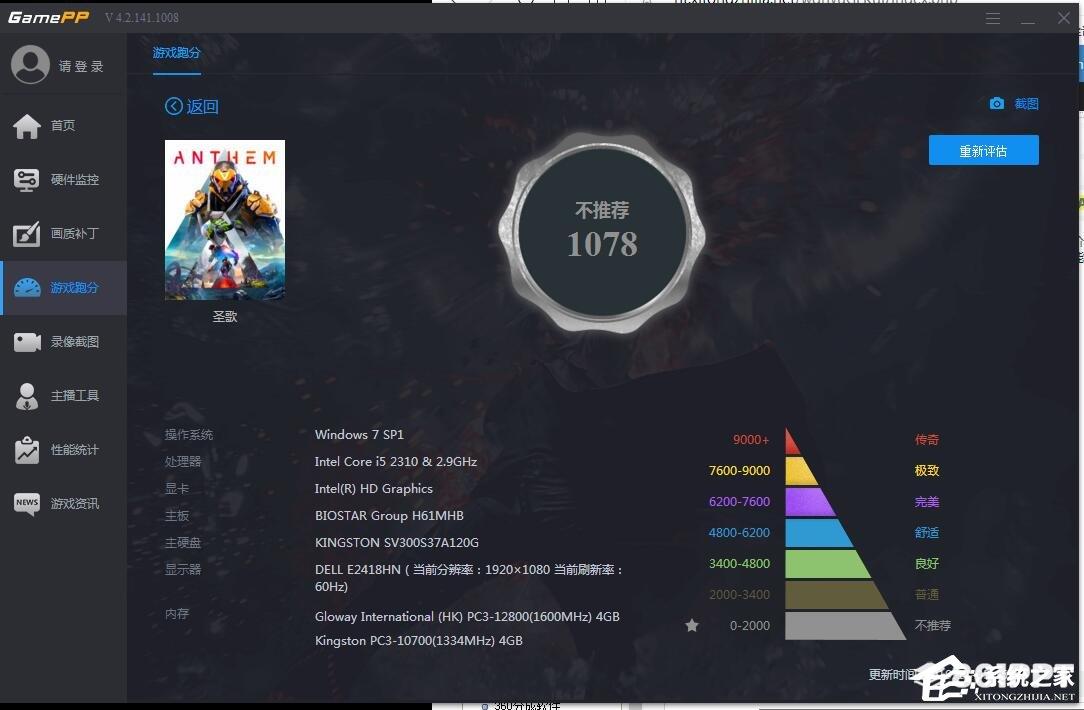Open the 游戏资讯 news icon

click(x=27, y=504)
